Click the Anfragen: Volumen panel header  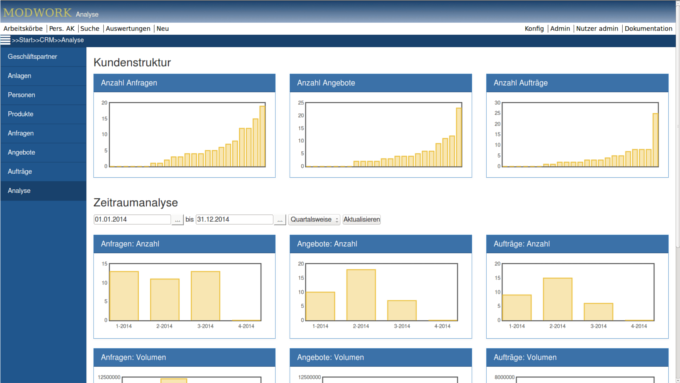pyautogui.click(x=184, y=357)
